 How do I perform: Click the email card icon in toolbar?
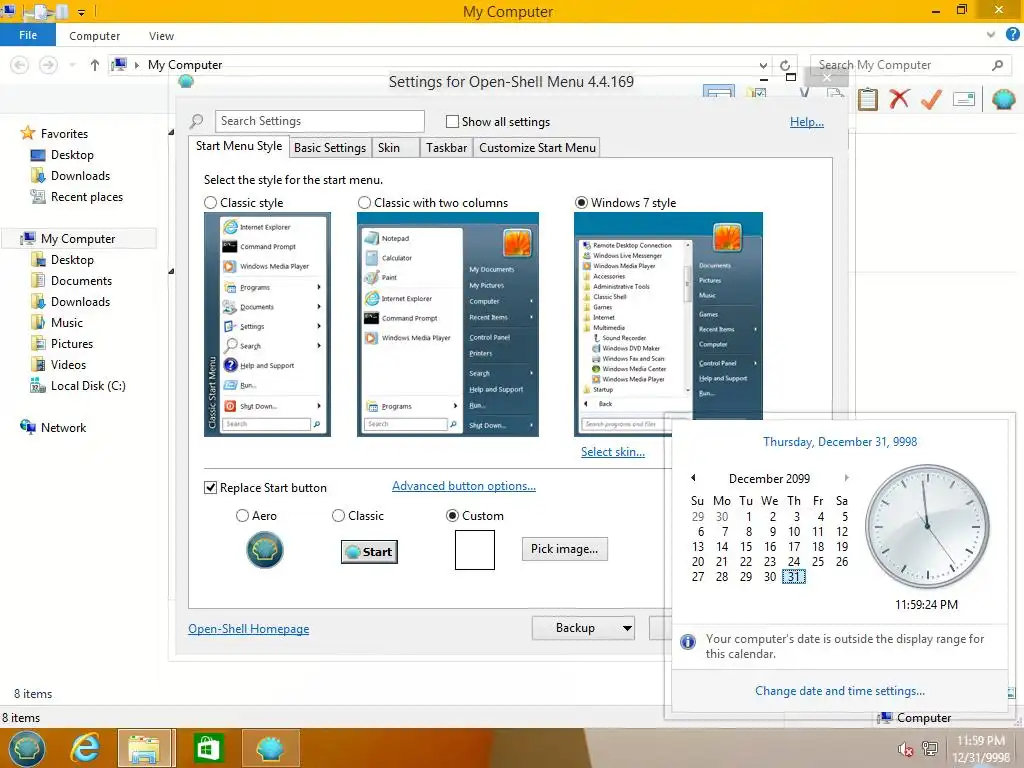[964, 99]
